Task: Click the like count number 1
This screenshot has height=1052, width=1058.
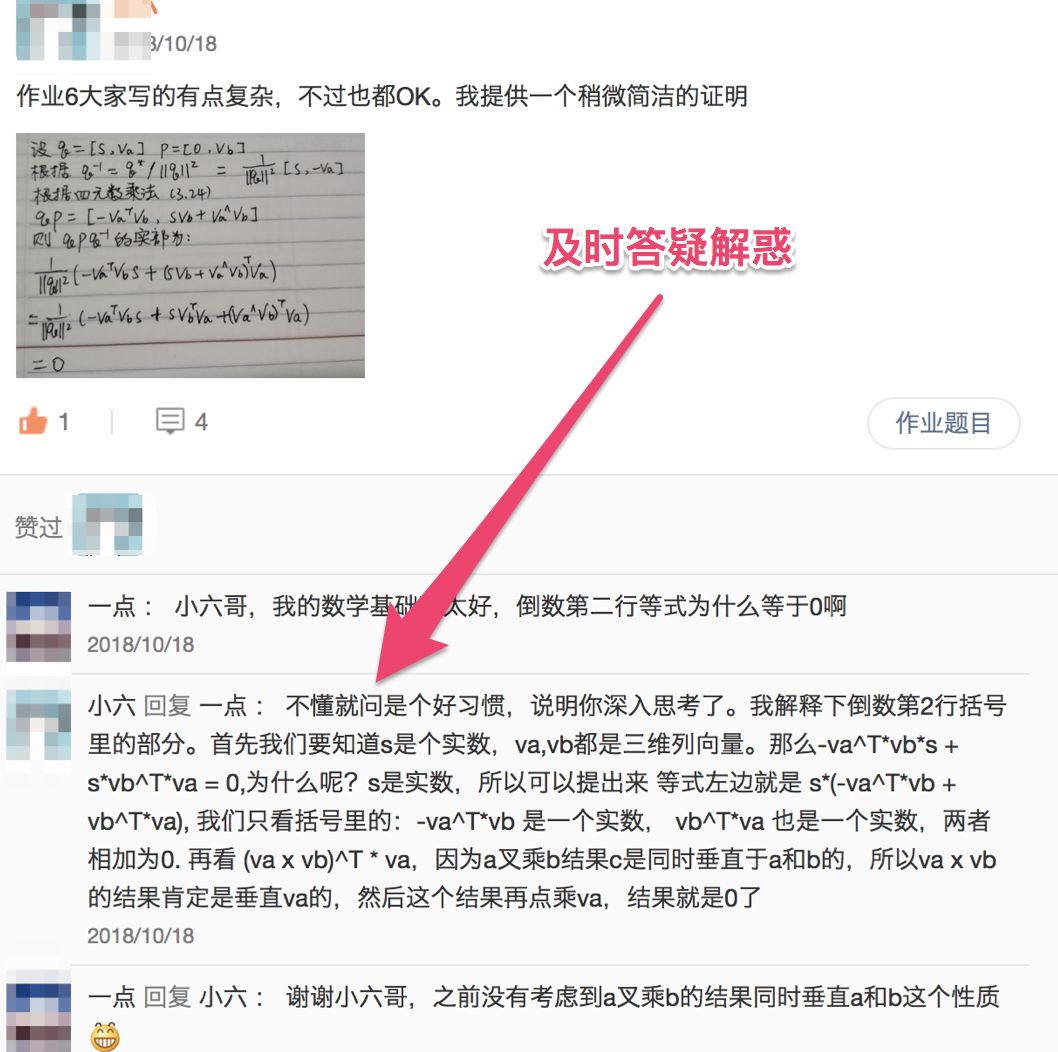Action: 63,422
